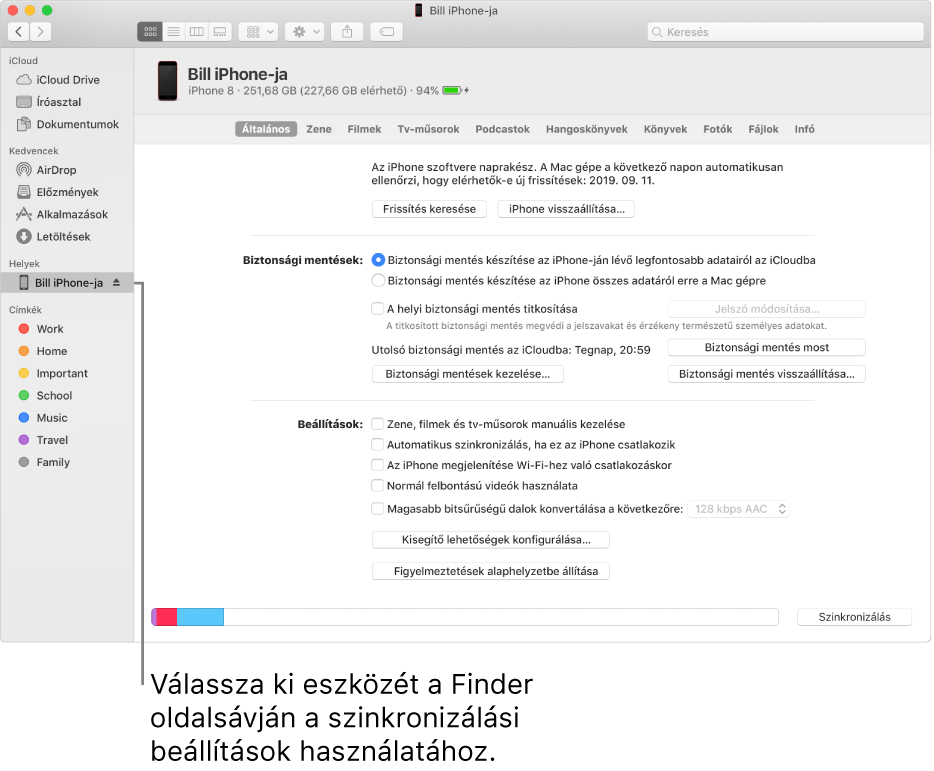Switch to the Tv-műsorok tab
This screenshot has width=934, height=771.
coord(428,129)
